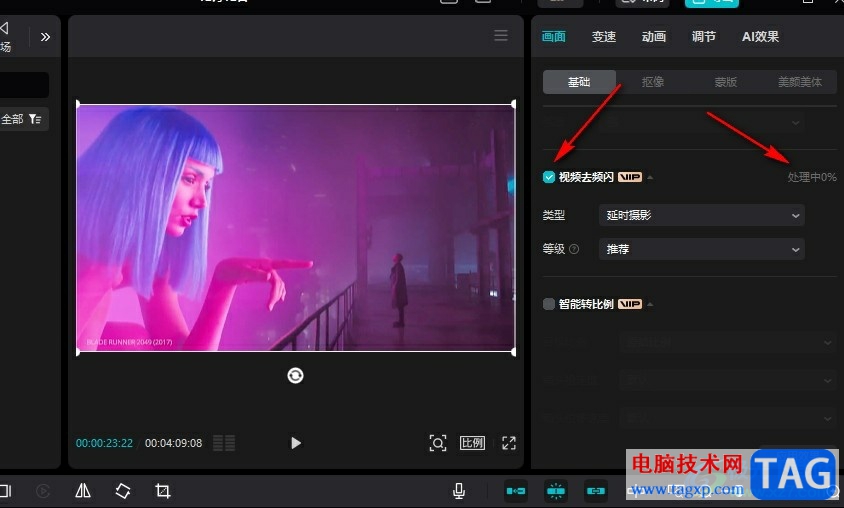Screen dimensions: 844x508
Task: Click the help icon beside 等级
Action: 574,249
